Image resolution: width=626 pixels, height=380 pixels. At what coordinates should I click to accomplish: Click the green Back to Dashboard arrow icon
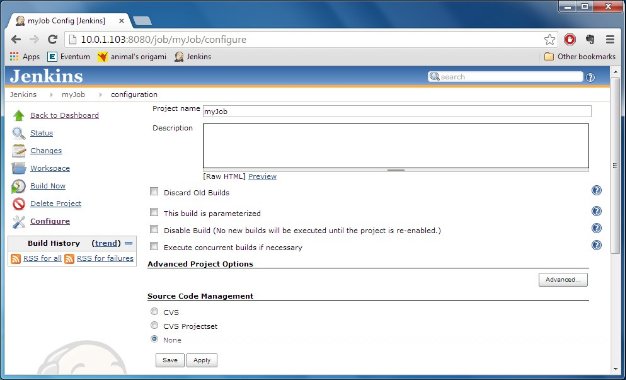[x=19, y=115]
